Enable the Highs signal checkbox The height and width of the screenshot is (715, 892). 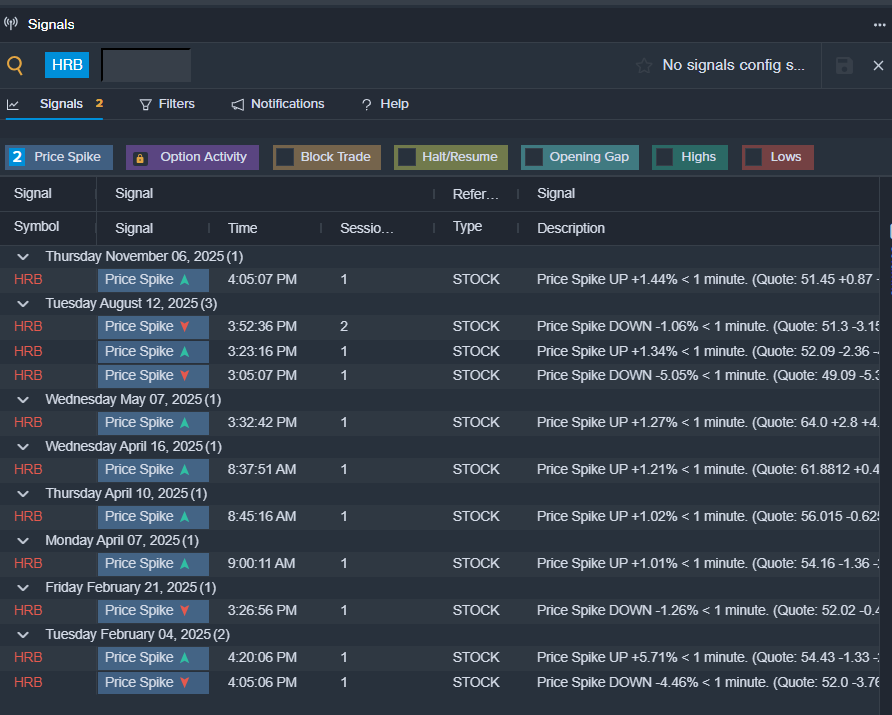pos(665,157)
